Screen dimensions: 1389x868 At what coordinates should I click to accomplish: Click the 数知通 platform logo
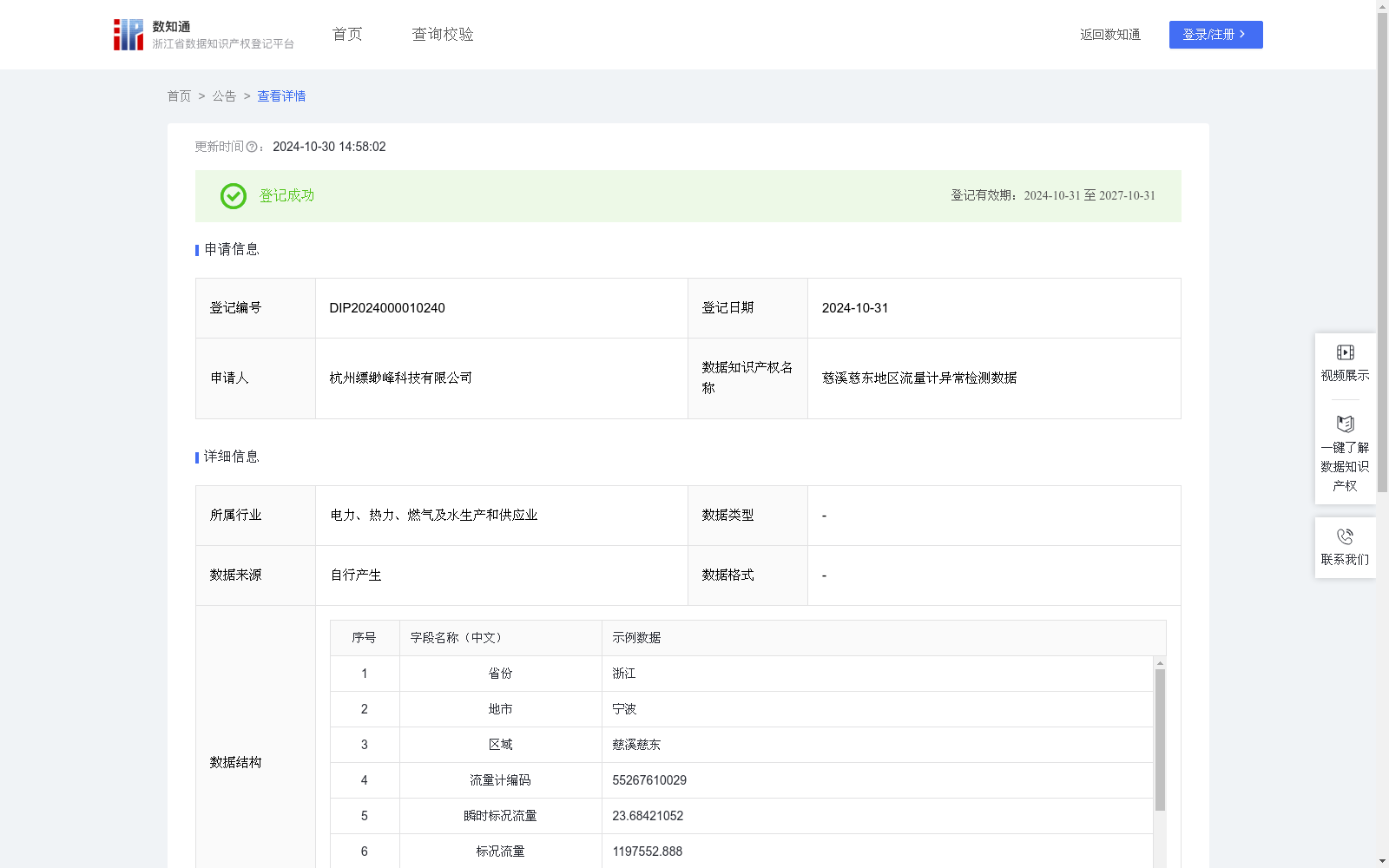[203, 35]
